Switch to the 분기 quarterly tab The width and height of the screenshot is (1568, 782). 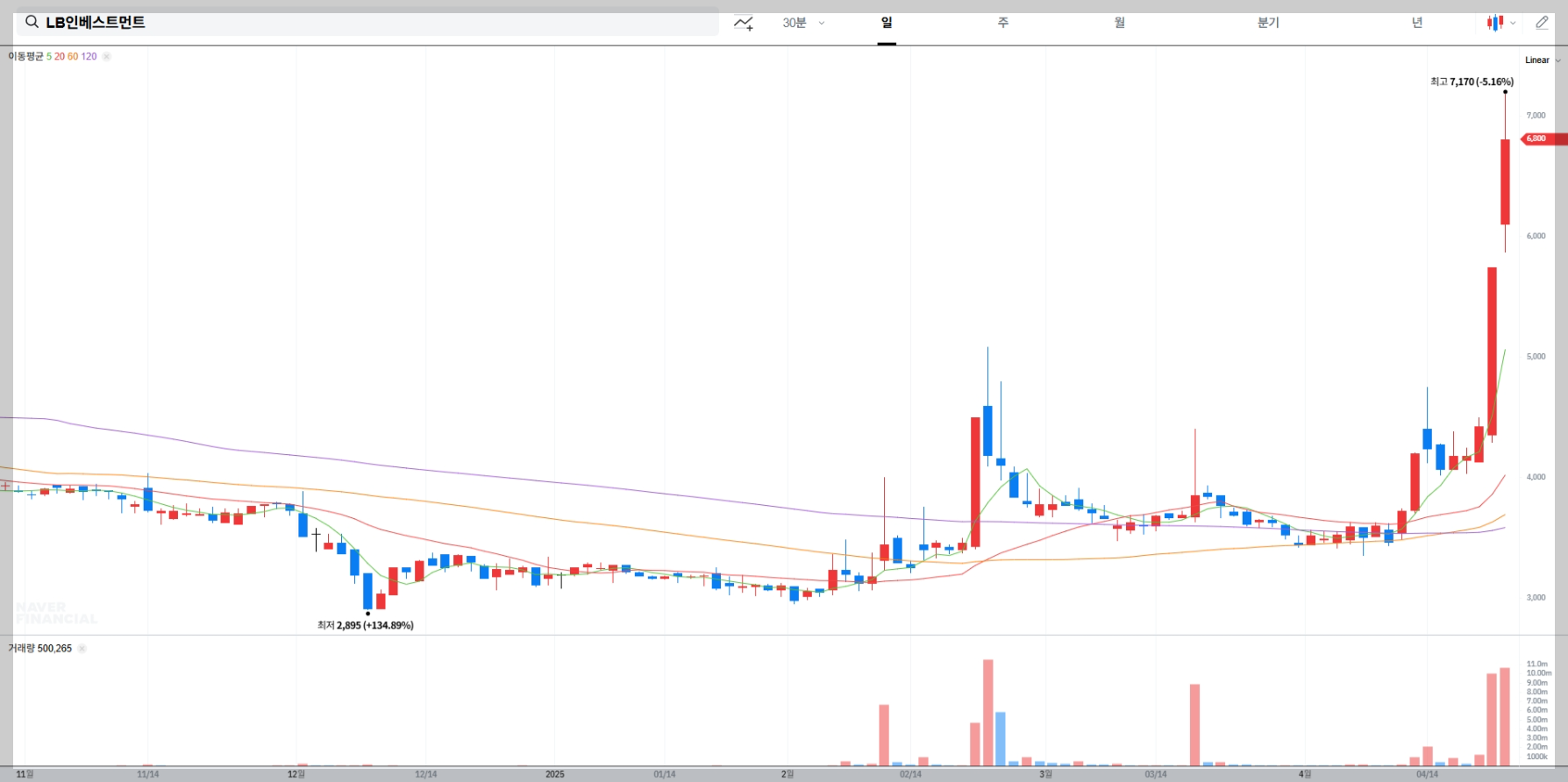[1268, 23]
